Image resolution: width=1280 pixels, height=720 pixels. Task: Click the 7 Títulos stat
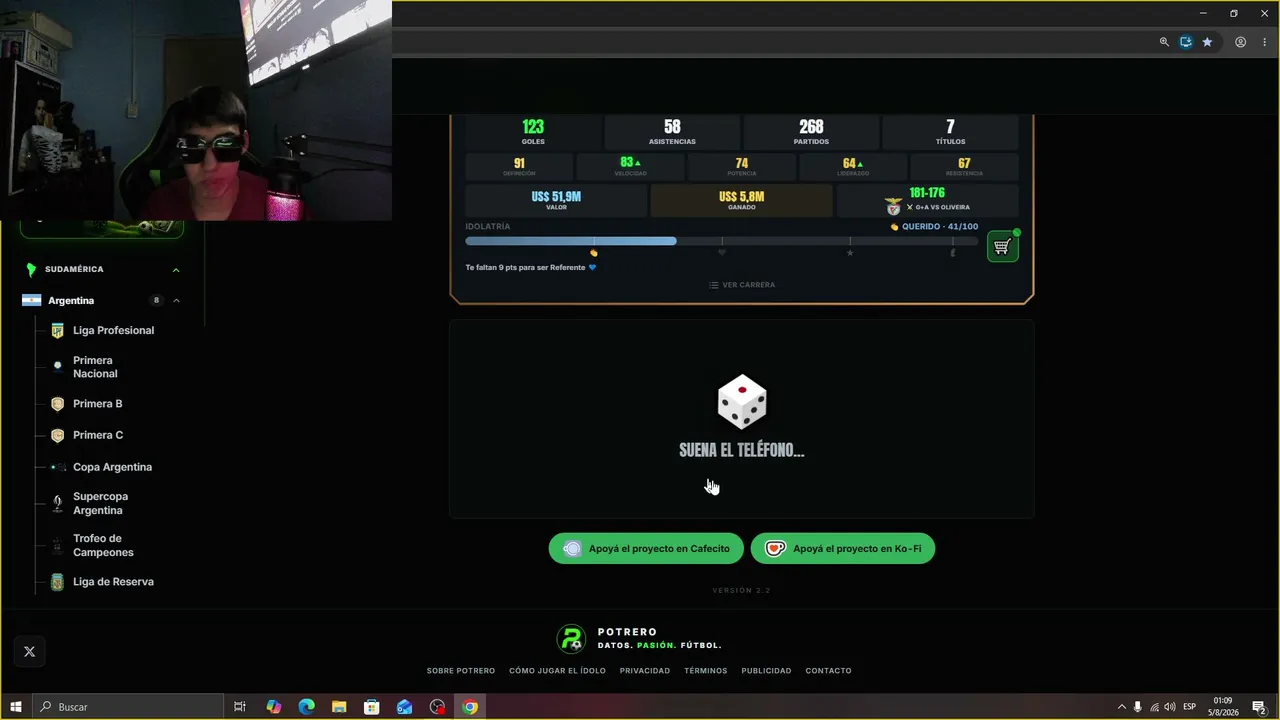point(950,132)
